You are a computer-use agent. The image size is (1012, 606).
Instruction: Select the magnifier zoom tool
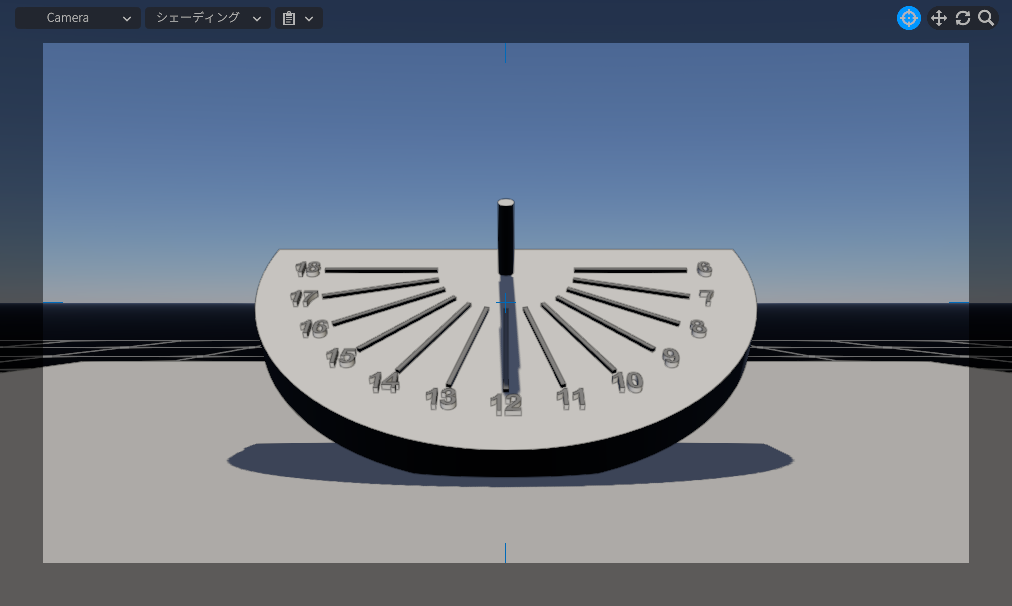click(x=986, y=18)
